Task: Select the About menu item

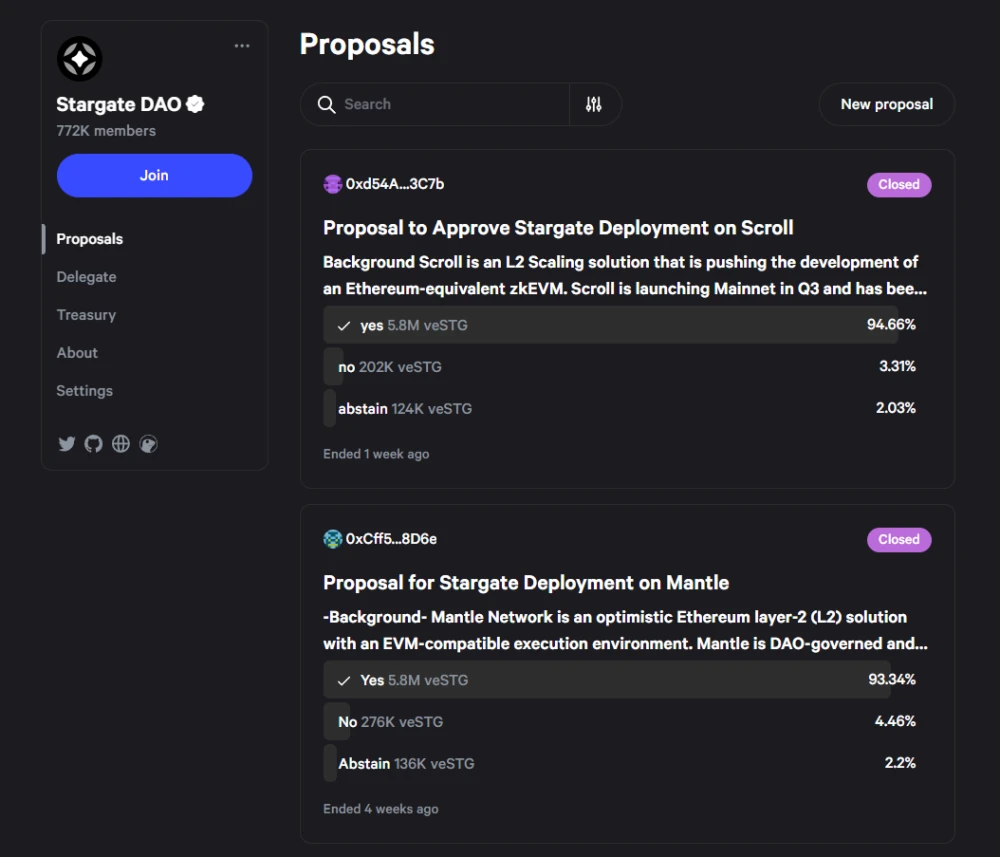Action: click(77, 353)
